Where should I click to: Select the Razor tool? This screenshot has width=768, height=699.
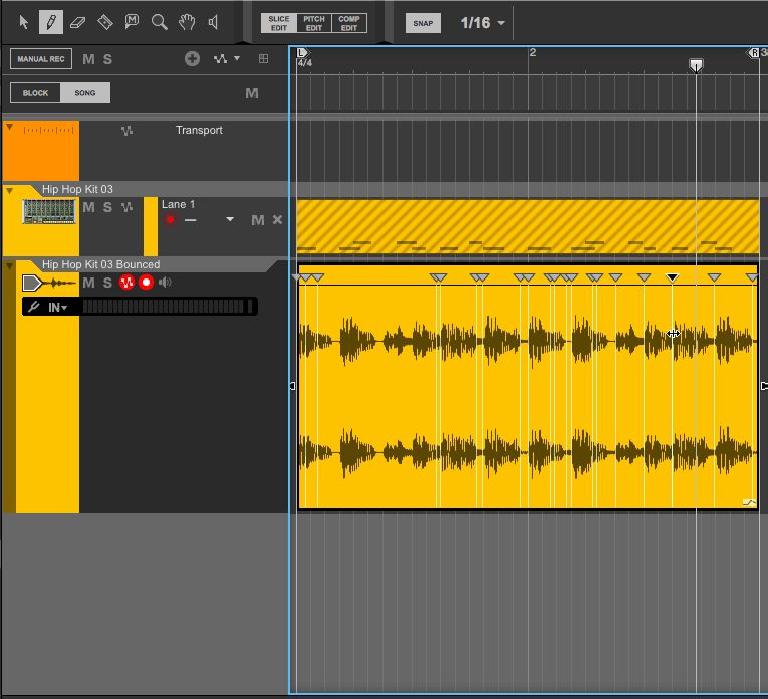click(x=105, y=23)
